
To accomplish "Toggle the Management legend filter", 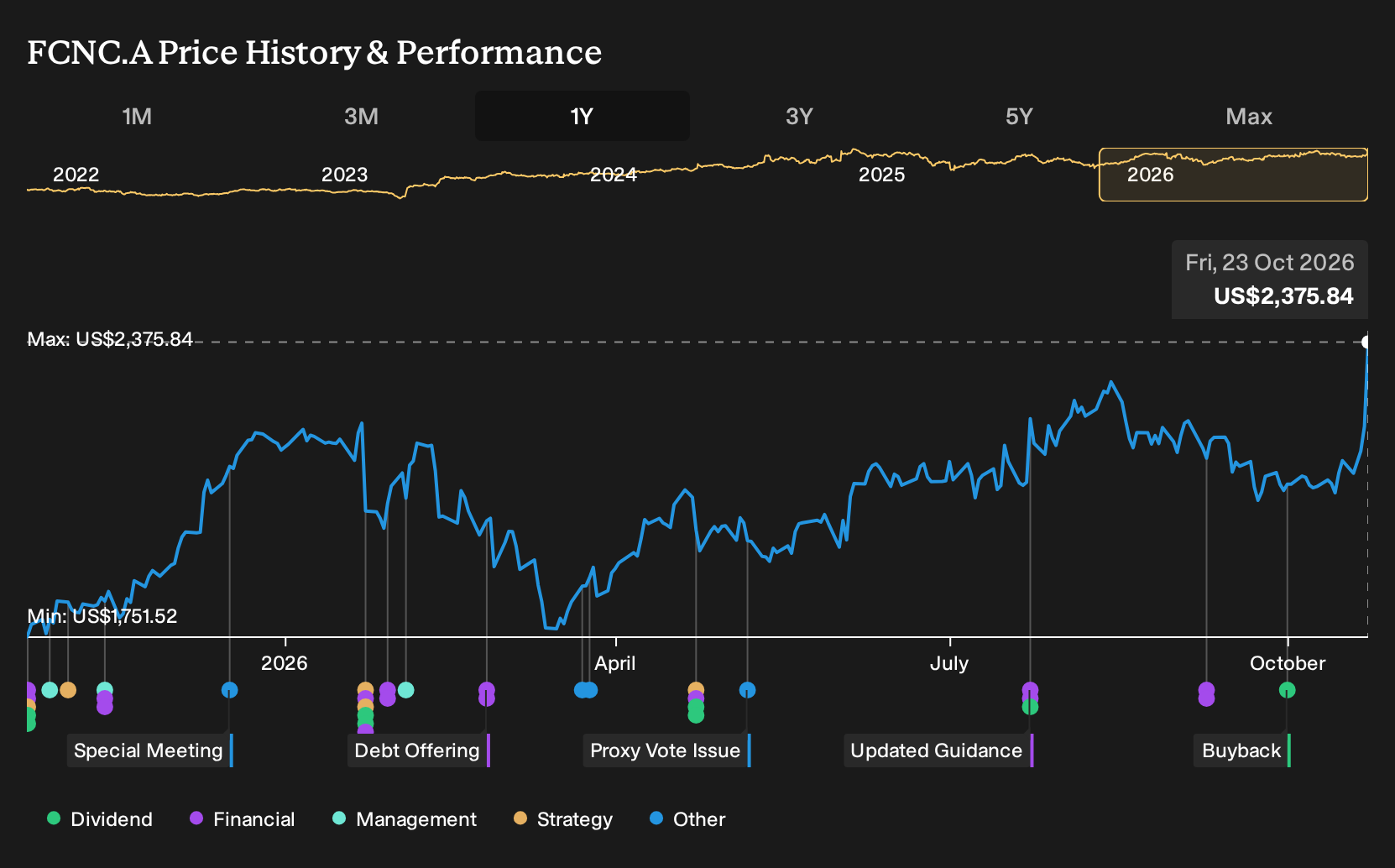I will pyautogui.click(x=405, y=819).
